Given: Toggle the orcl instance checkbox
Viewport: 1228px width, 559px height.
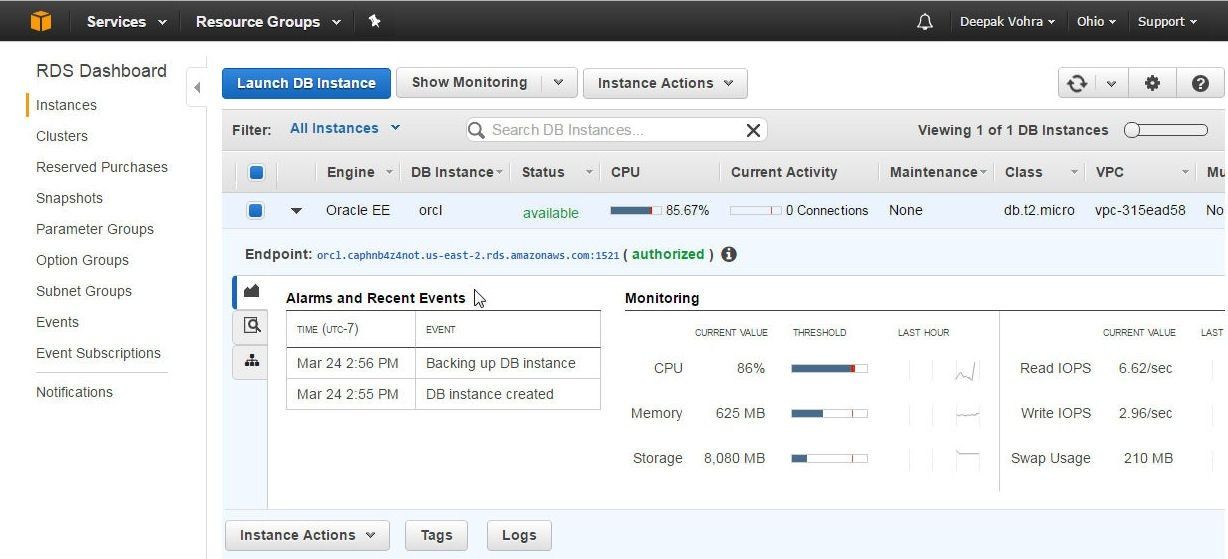Looking at the screenshot, I should 256,211.
